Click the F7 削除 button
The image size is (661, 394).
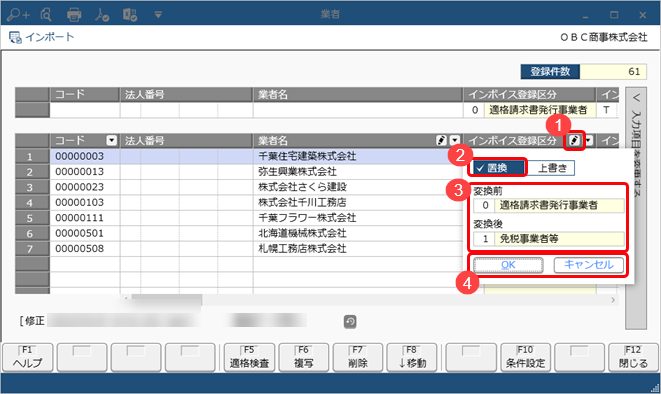tap(358, 357)
